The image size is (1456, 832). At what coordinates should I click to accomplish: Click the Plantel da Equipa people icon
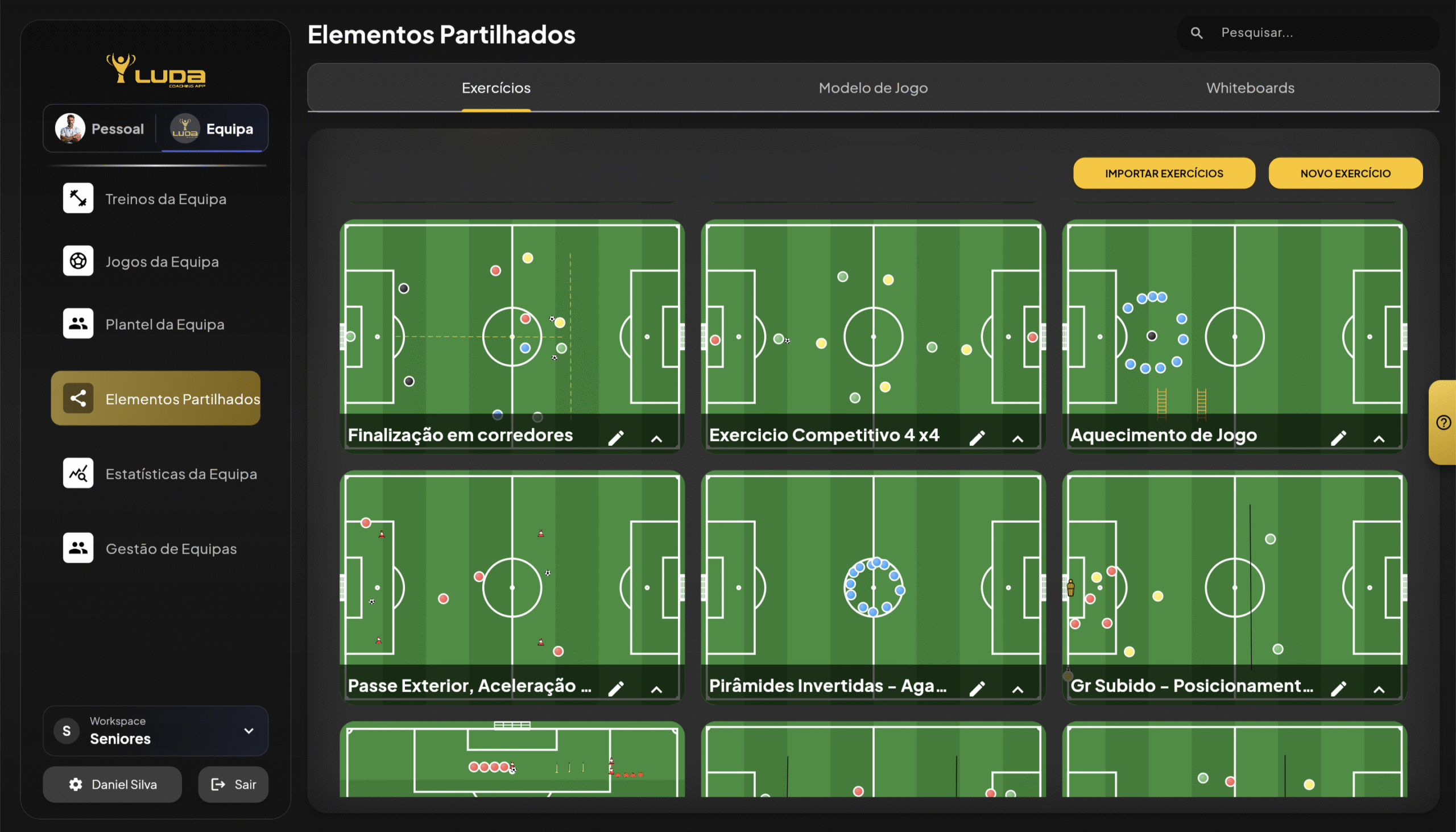pos(78,324)
